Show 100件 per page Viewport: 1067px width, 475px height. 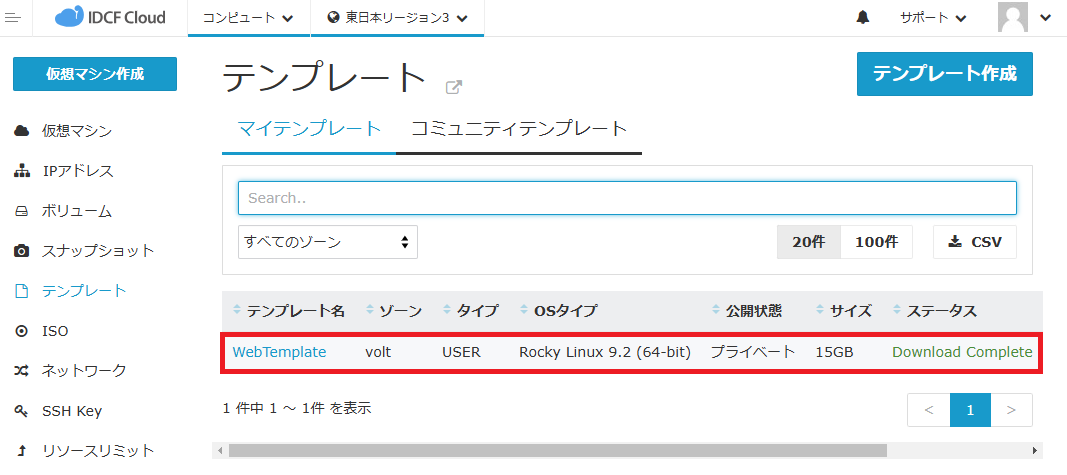[x=876, y=242]
